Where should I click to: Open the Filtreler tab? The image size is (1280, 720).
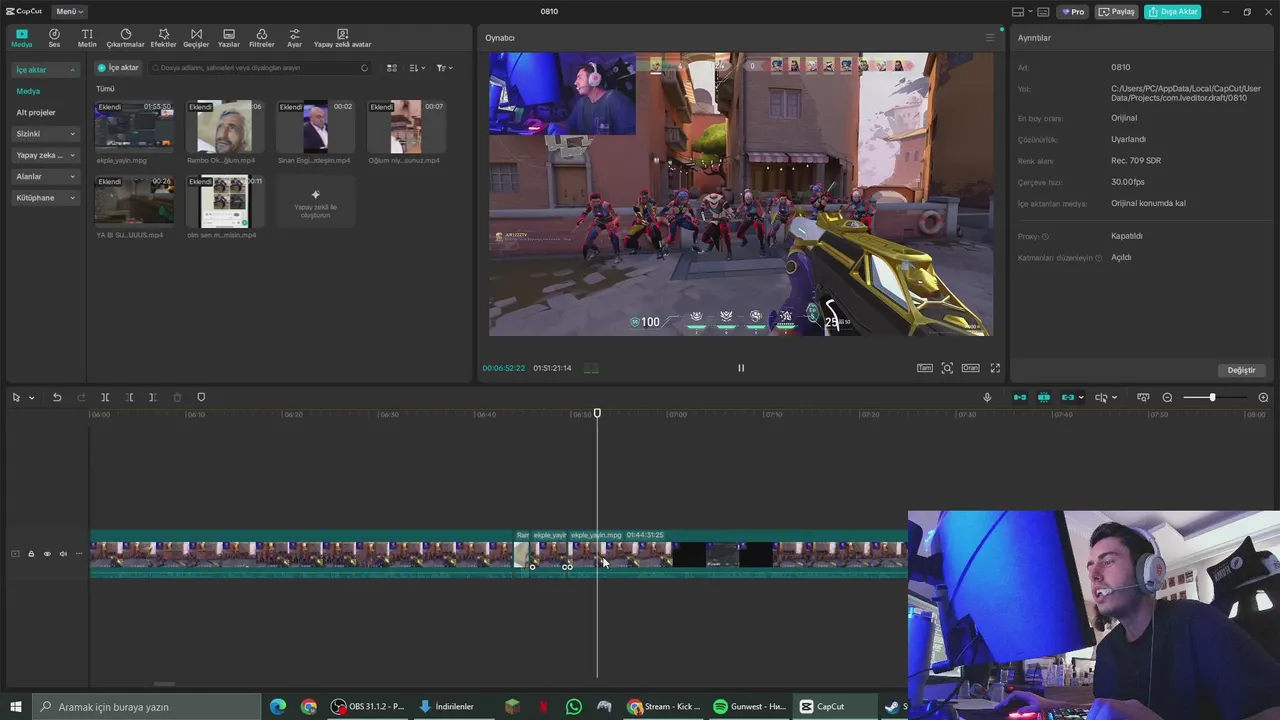coord(261,38)
